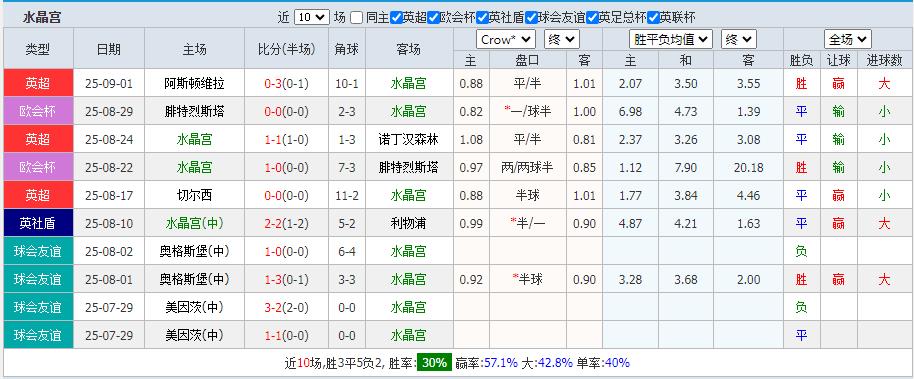The height and width of the screenshot is (379, 914).
Task: Uncheck the 英联杯 filter checkbox
Action: pyautogui.click(x=653, y=17)
